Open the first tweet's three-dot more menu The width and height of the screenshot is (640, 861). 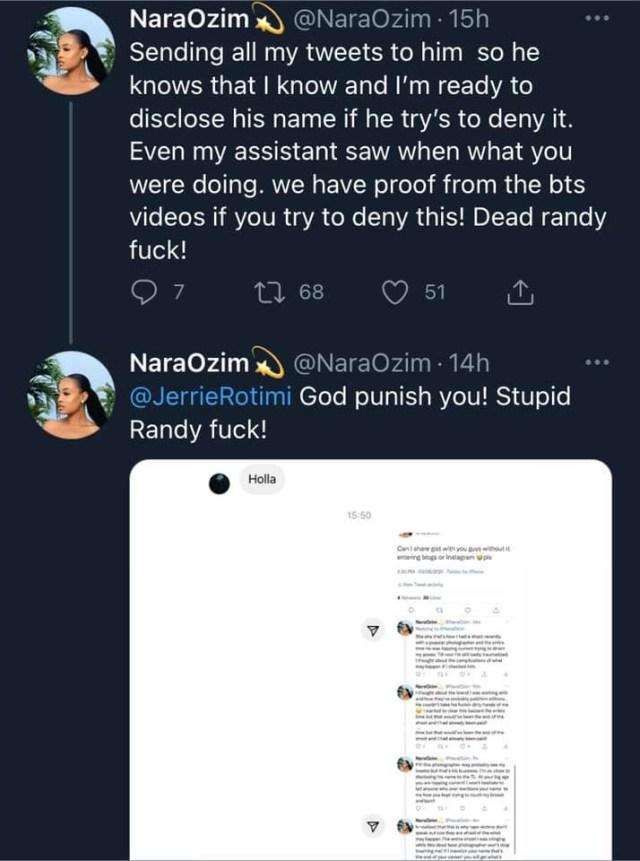coord(596,19)
